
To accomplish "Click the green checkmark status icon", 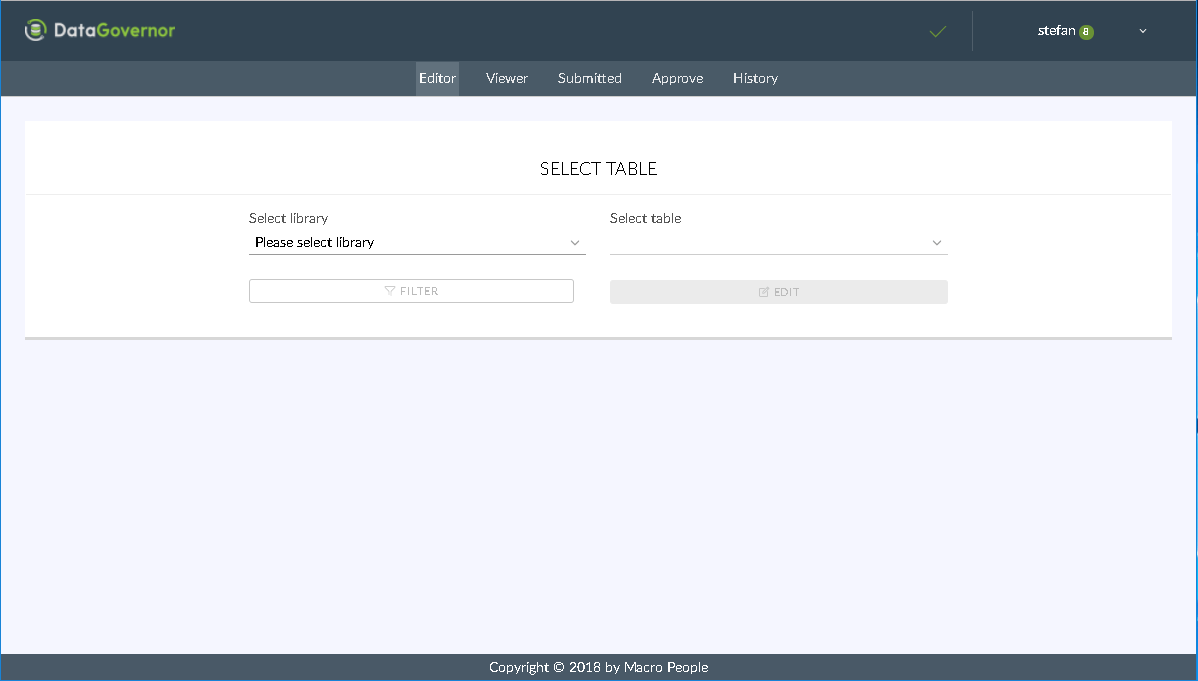I will point(937,32).
